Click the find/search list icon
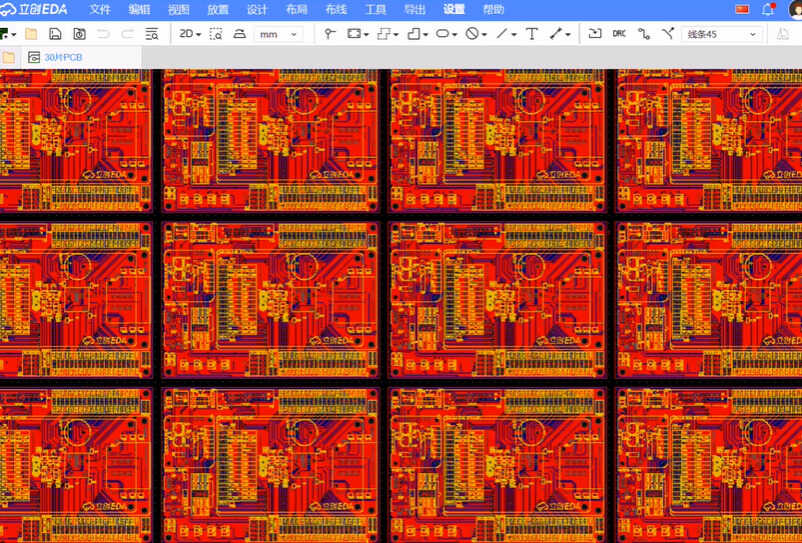 click(152, 34)
